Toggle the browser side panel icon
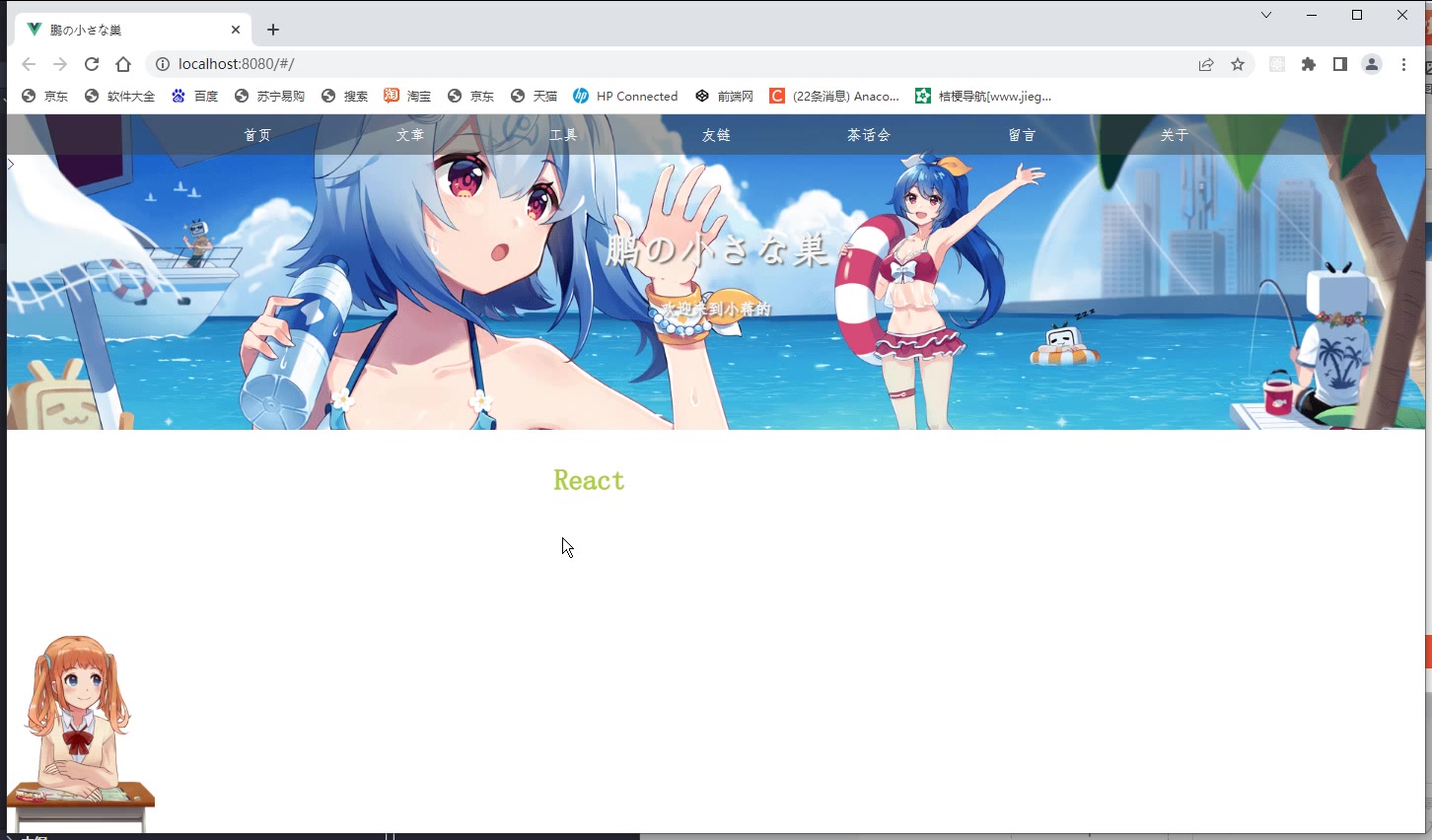 point(1339,64)
